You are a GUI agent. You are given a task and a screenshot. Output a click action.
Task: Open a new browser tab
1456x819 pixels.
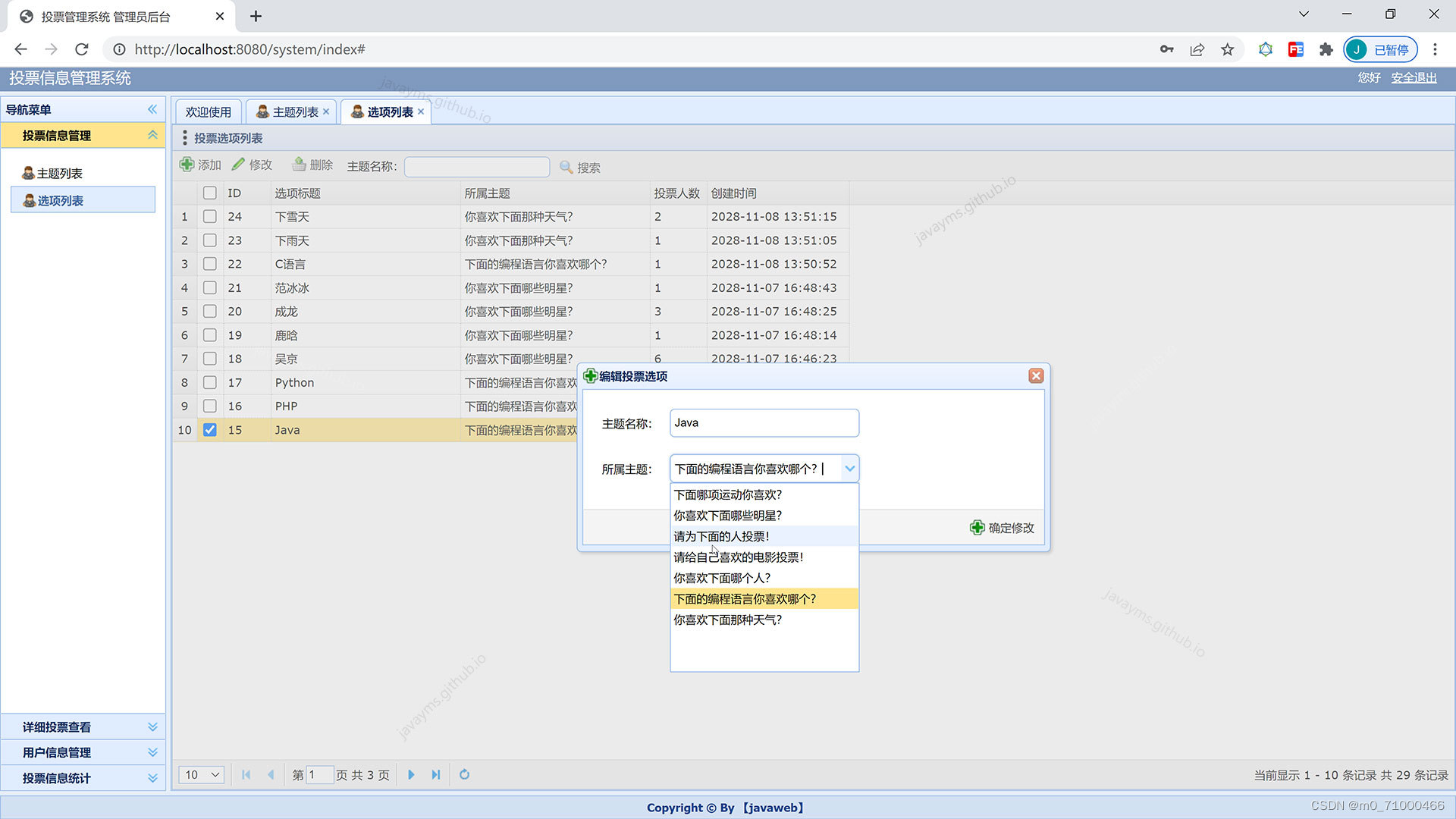[x=256, y=16]
